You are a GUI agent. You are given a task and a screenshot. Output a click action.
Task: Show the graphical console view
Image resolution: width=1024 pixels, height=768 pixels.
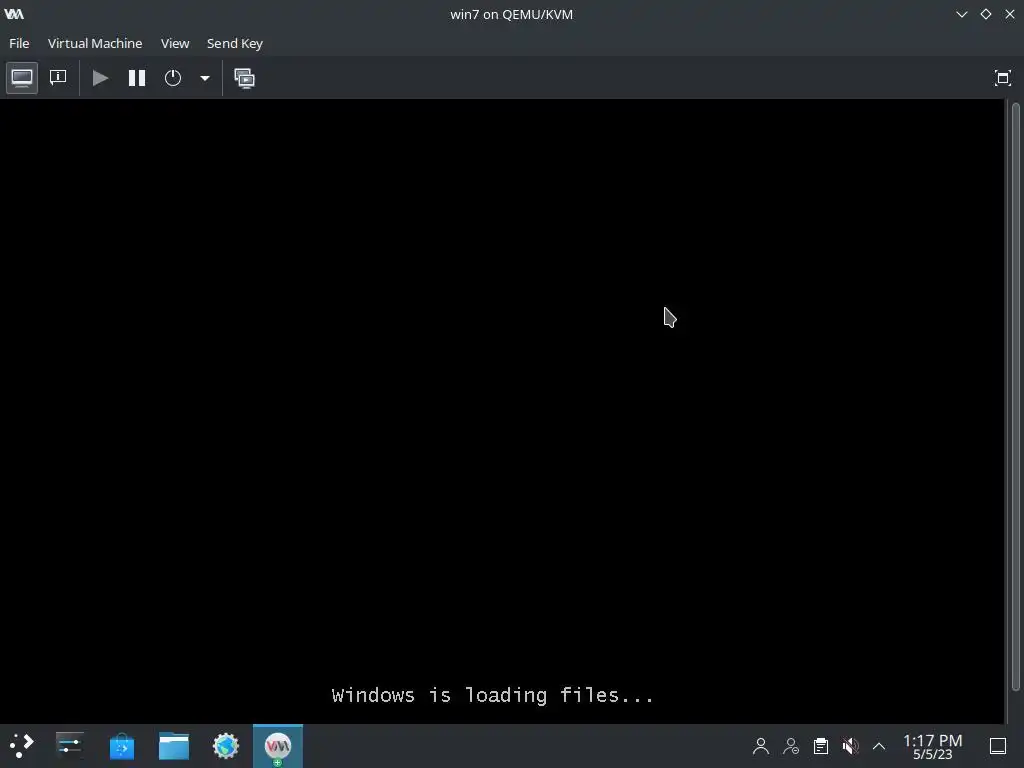(22, 78)
